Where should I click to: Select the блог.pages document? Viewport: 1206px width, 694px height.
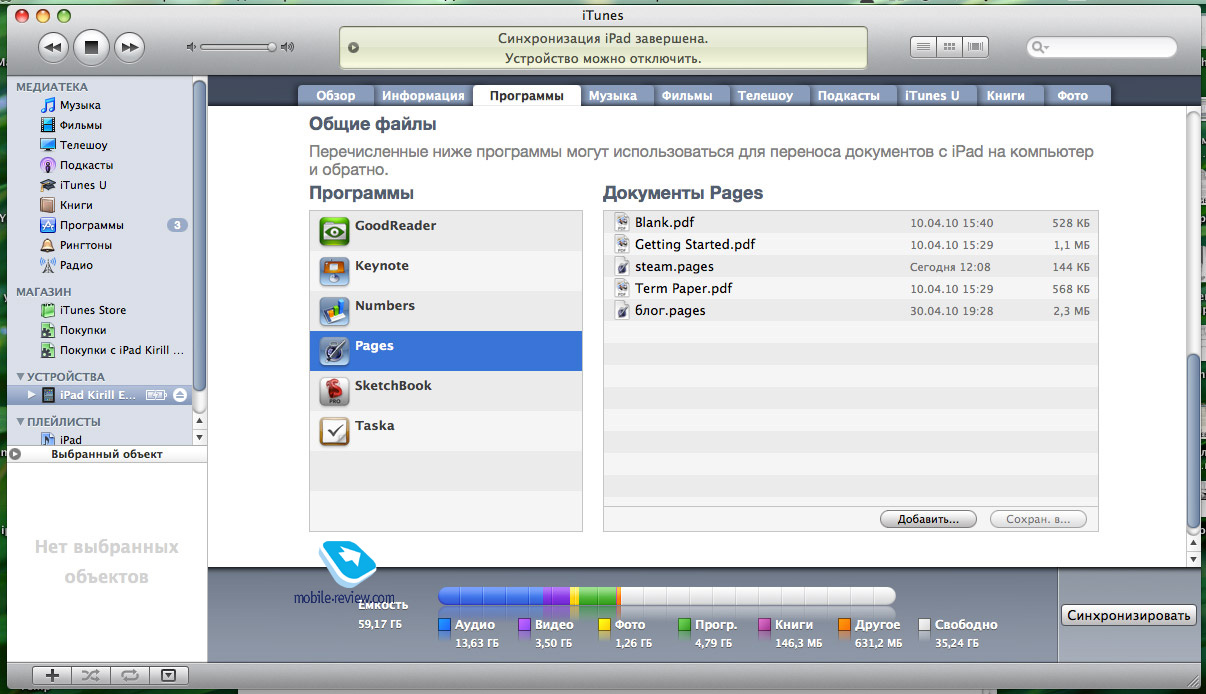[x=851, y=310]
